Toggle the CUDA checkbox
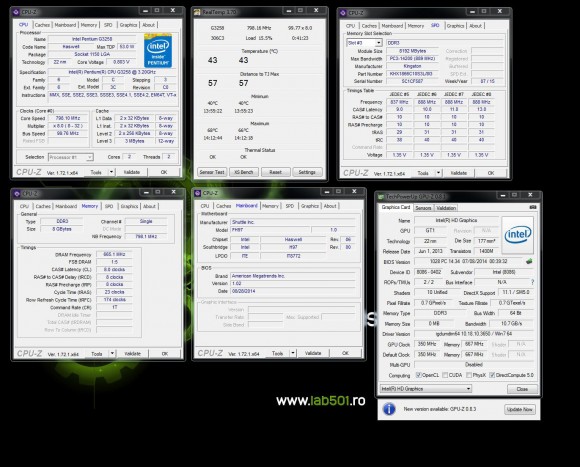This screenshot has width=580, height=467. click(x=445, y=375)
